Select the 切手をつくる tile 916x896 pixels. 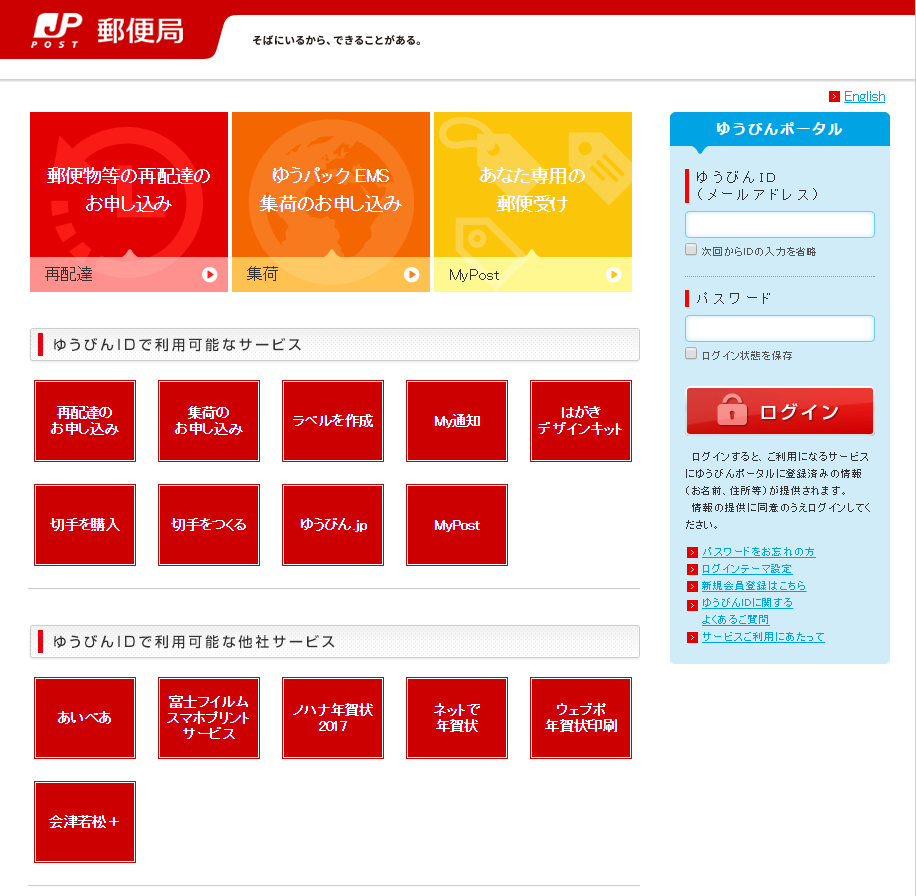(209, 525)
